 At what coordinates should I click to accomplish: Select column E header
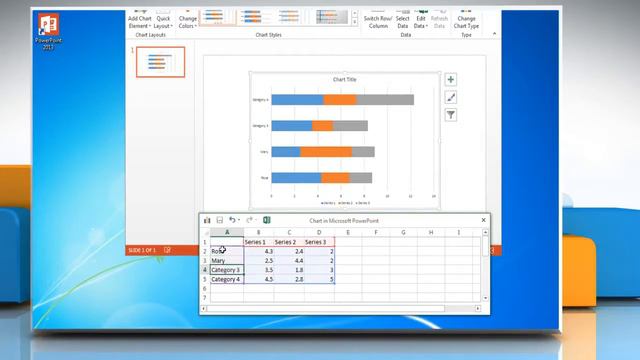[348, 232]
